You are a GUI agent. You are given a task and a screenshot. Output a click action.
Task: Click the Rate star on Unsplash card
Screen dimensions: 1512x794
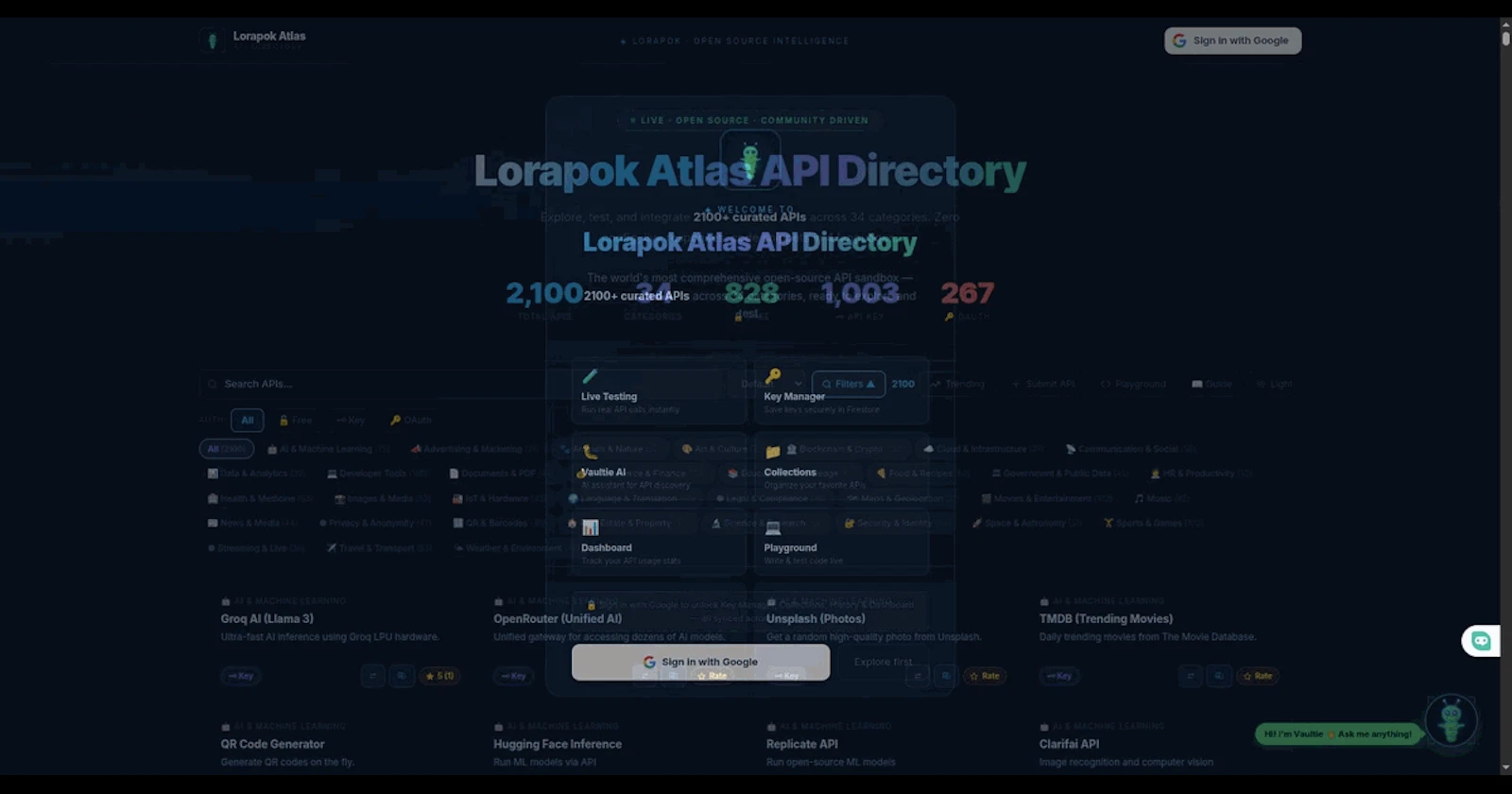pyautogui.click(x=986, y=676)
